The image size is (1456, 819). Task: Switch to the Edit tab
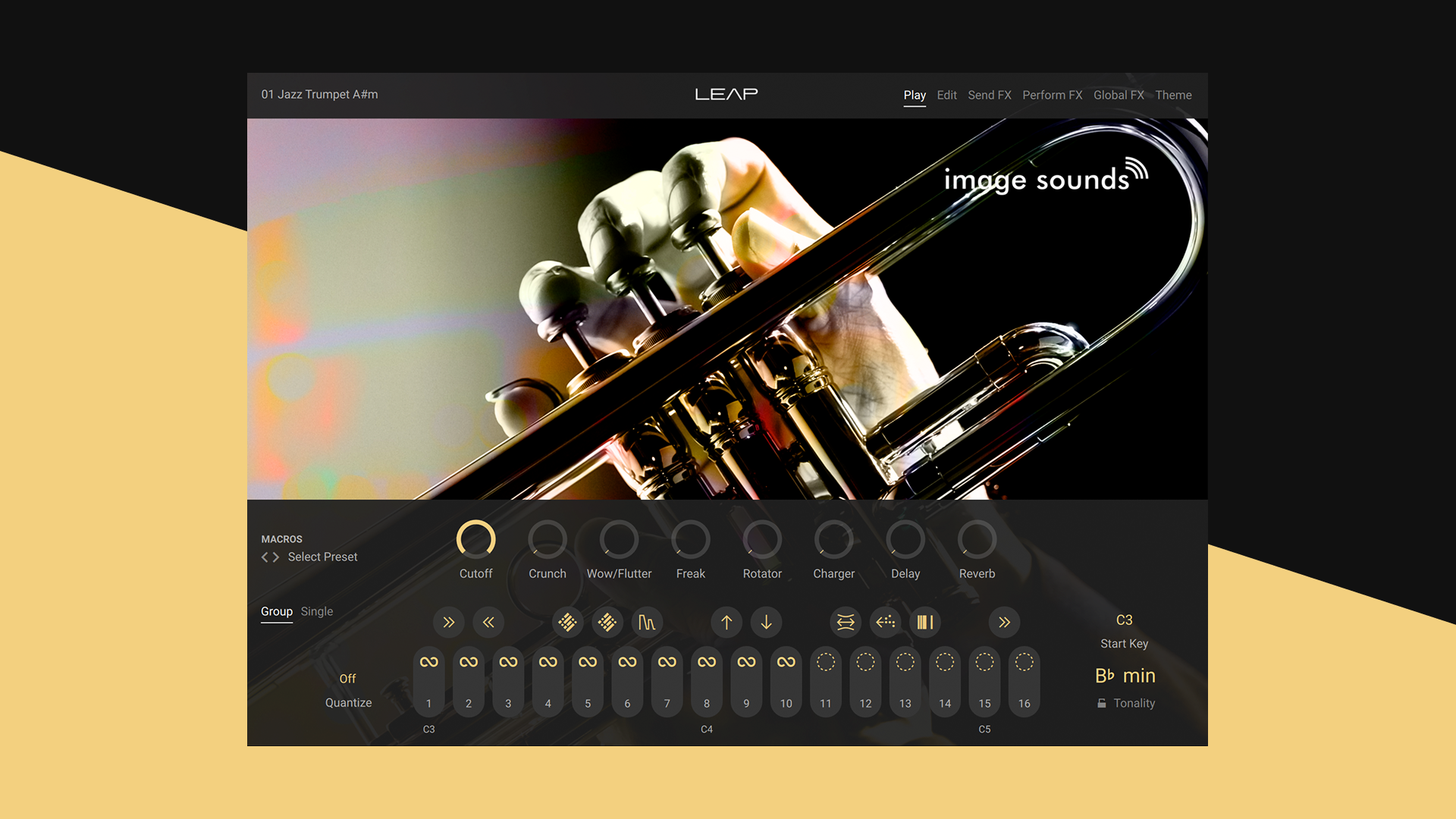946,95
